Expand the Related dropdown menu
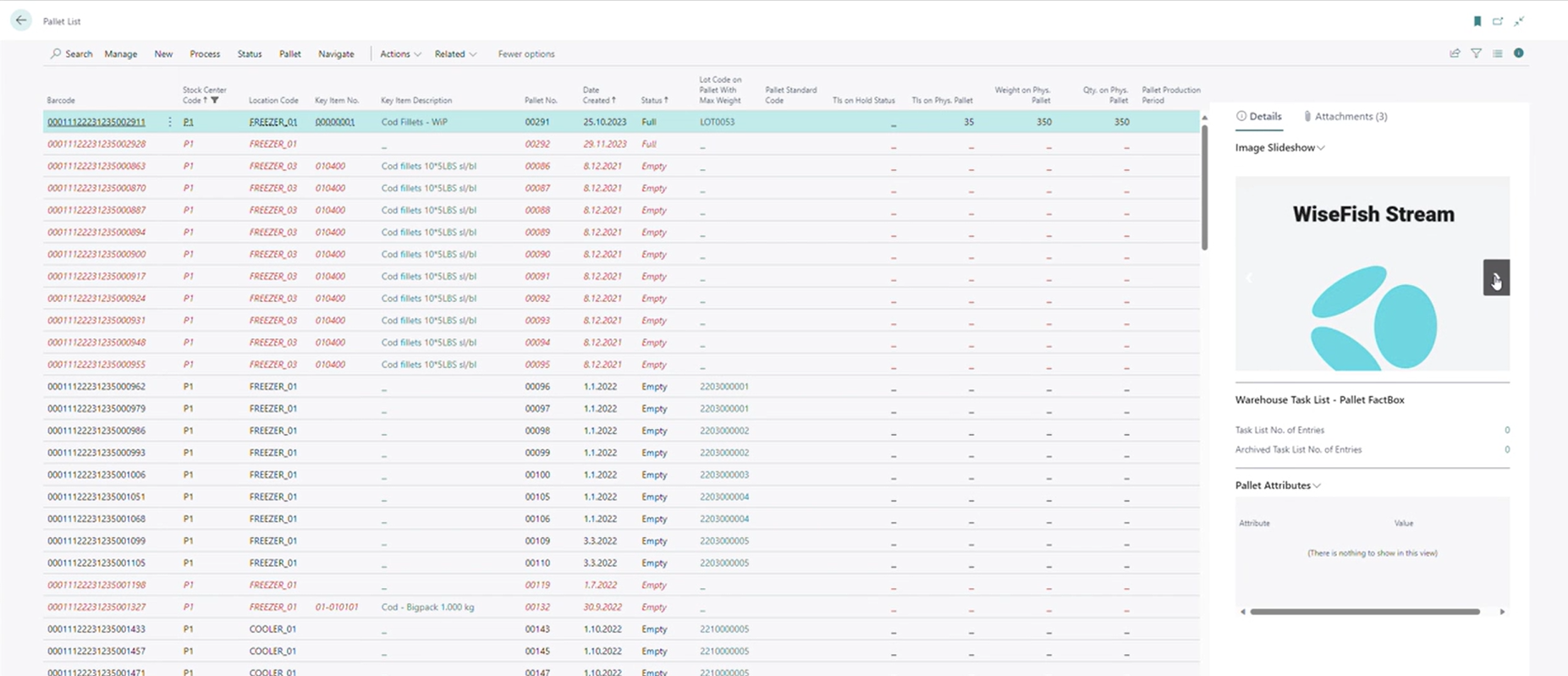The width and height of the screenshot is (1568, 676). point(455,53)
